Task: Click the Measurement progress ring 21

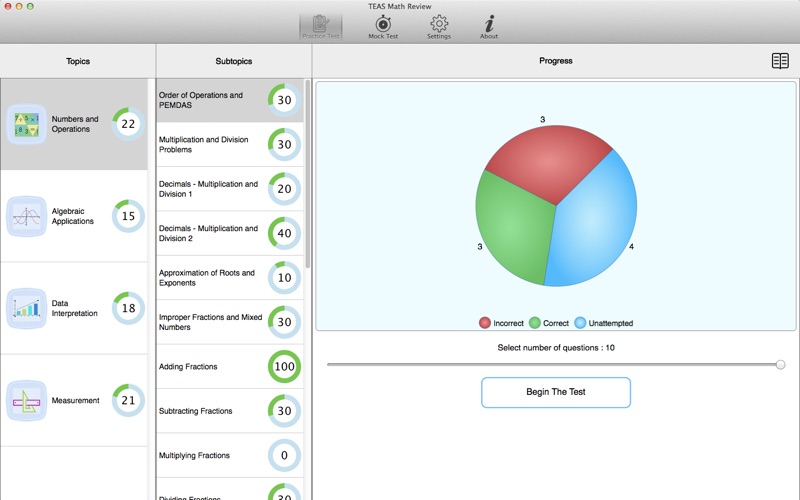Action: click(x=128, y=401)
